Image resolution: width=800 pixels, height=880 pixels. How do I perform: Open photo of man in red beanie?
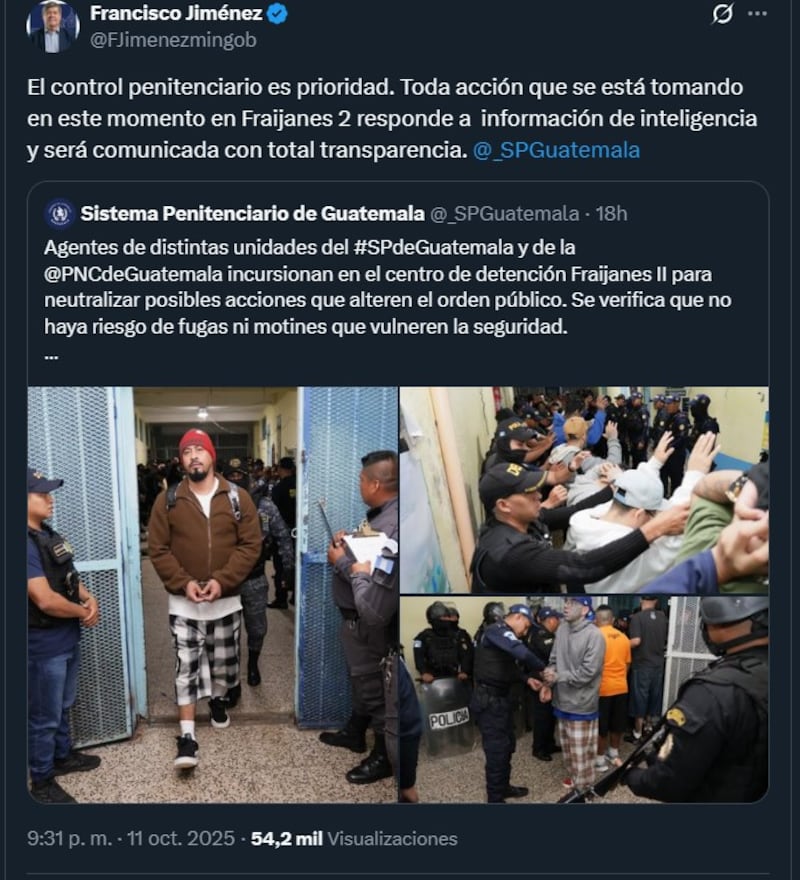pyautogui.click(x=213, y=594)
